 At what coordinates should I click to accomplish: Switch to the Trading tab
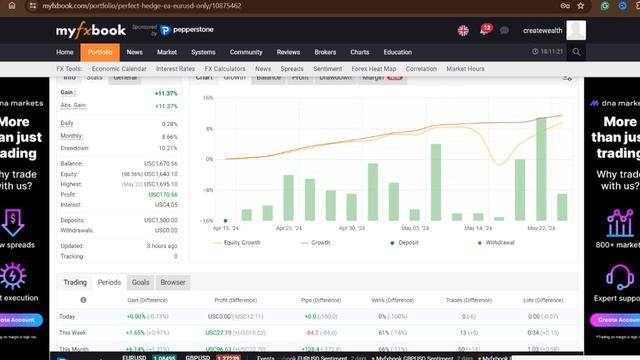pos(75,282)
